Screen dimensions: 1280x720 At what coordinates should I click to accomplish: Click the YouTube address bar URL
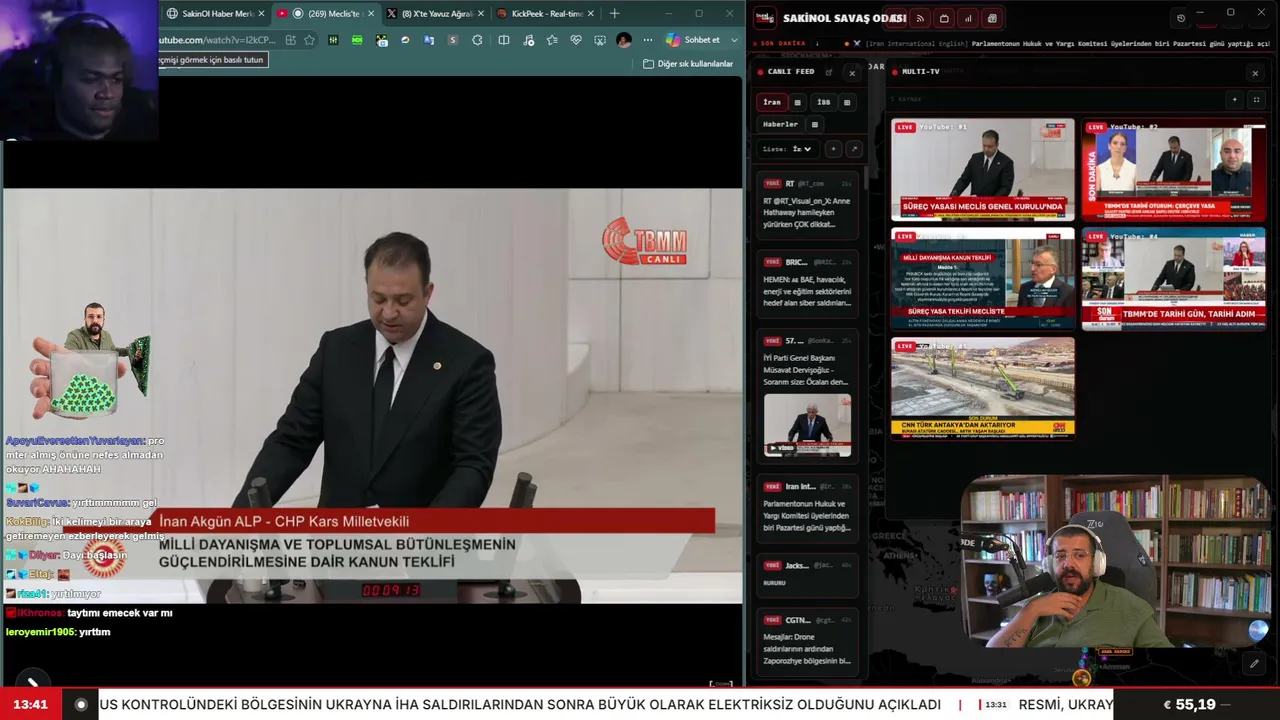tap(217, 40)
